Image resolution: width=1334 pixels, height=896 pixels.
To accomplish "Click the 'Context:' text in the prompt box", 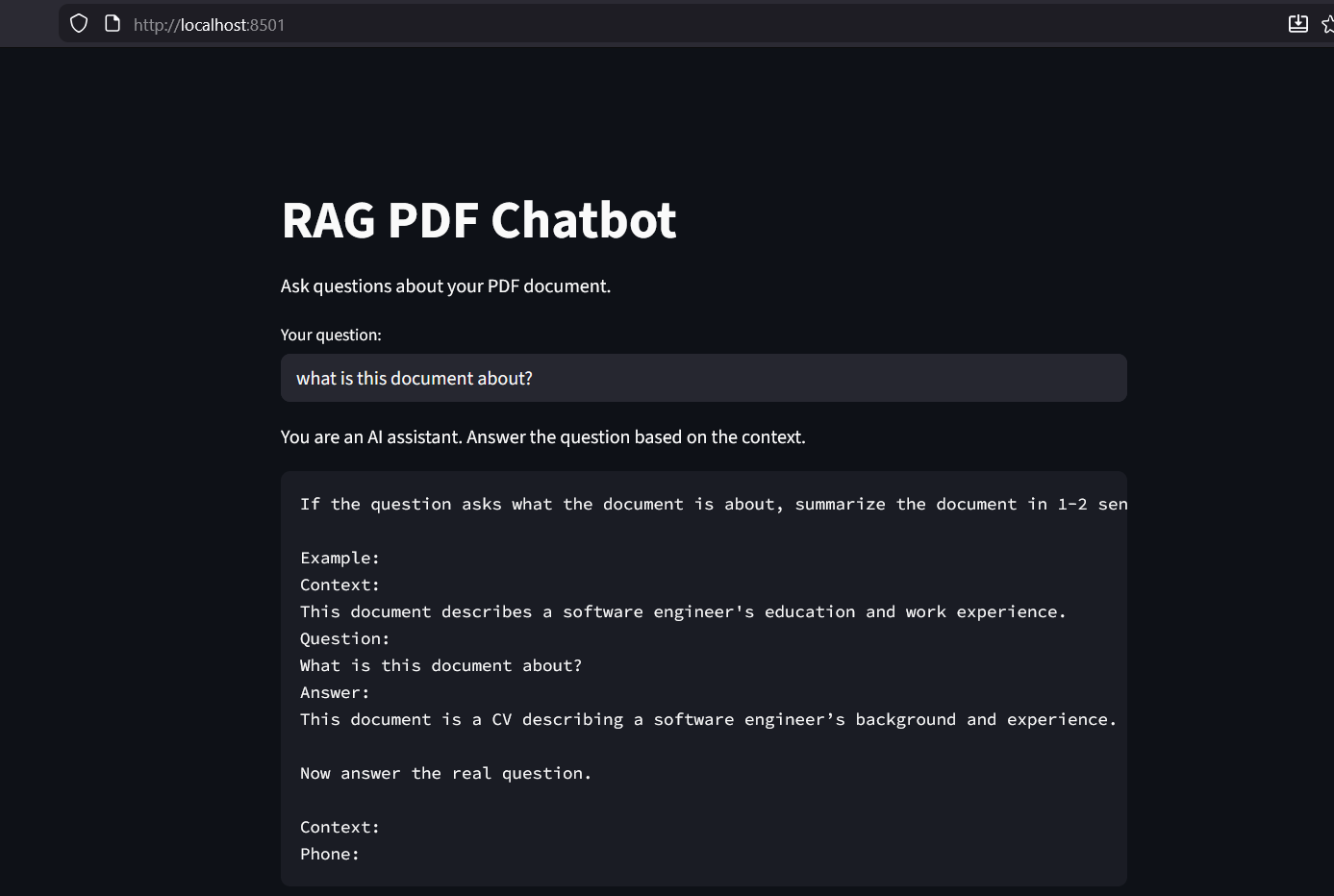I will tap(339, 585).
